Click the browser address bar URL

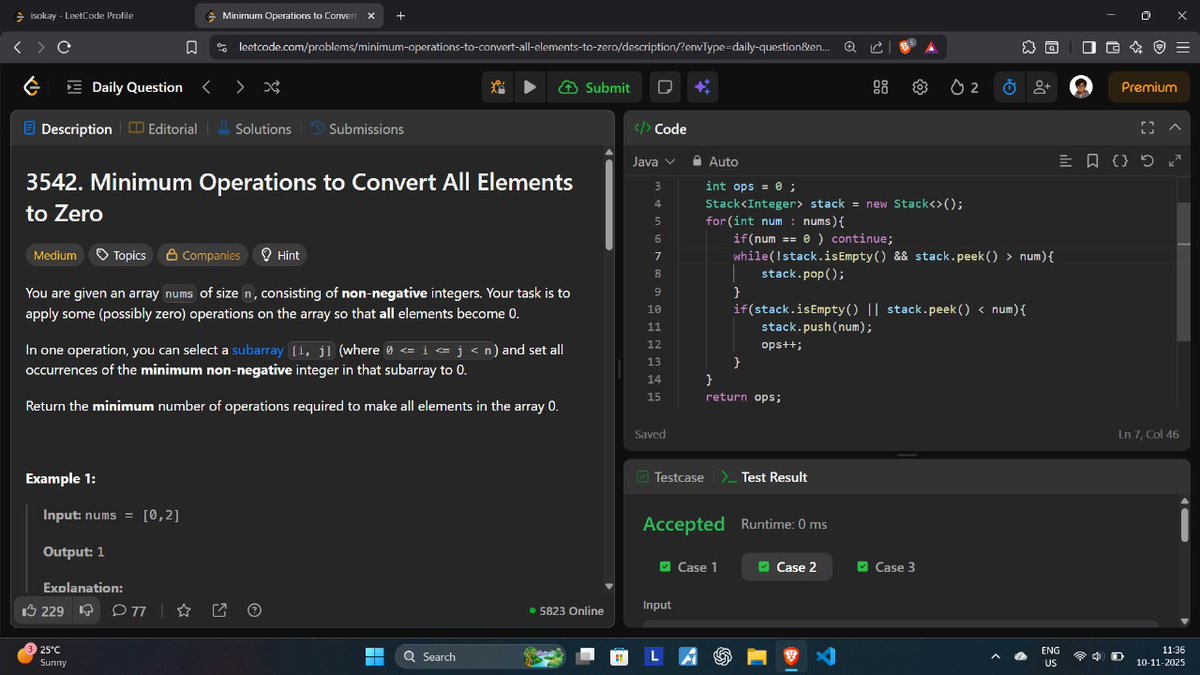[x=535, y=47]
